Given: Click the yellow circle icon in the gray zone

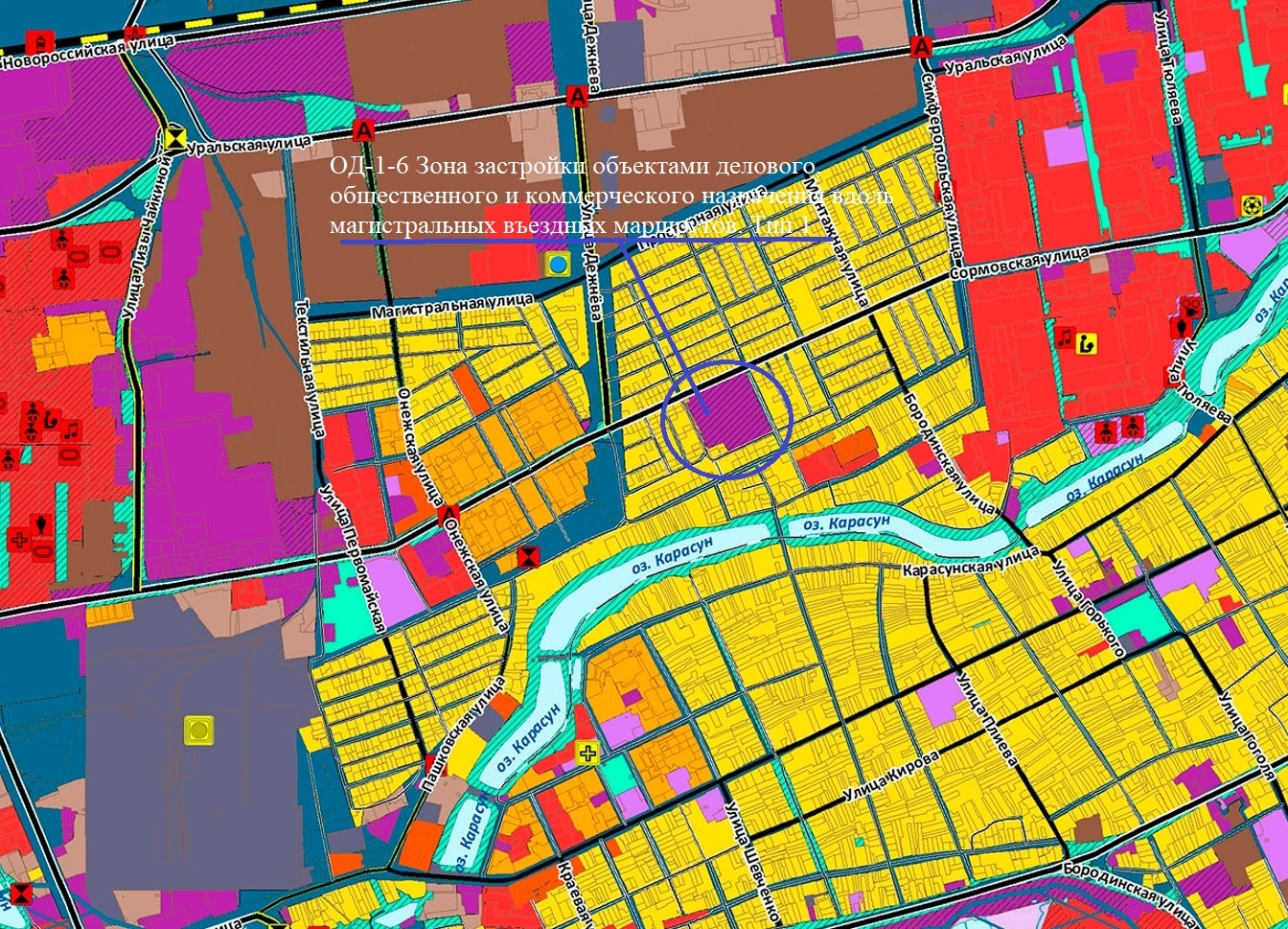Looking at the screenshot, I should pos(198,731).
